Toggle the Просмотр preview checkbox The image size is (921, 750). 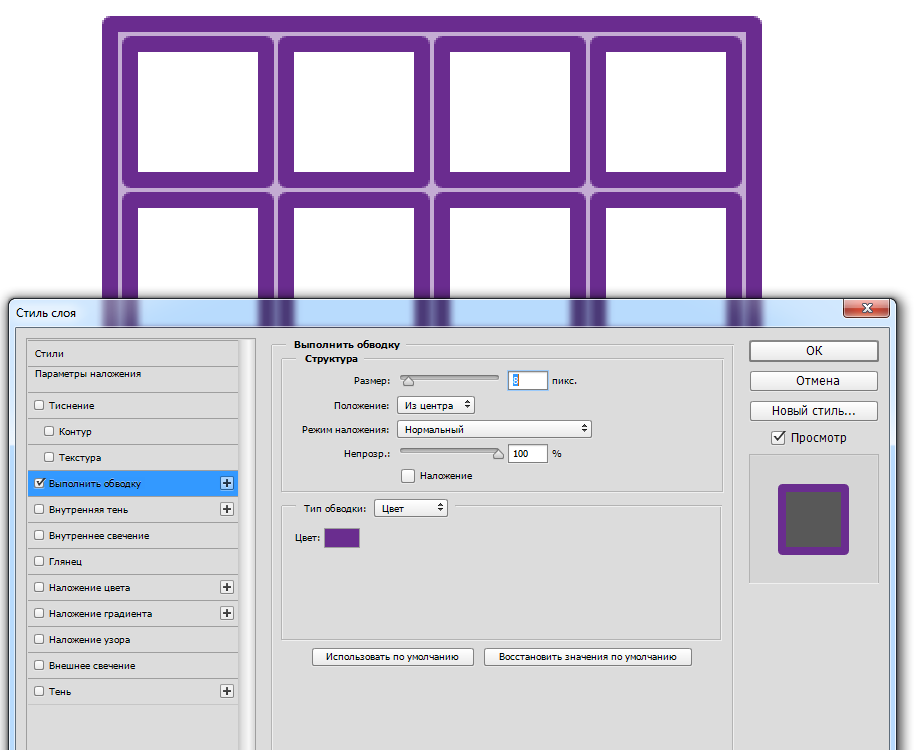(778, 438)
